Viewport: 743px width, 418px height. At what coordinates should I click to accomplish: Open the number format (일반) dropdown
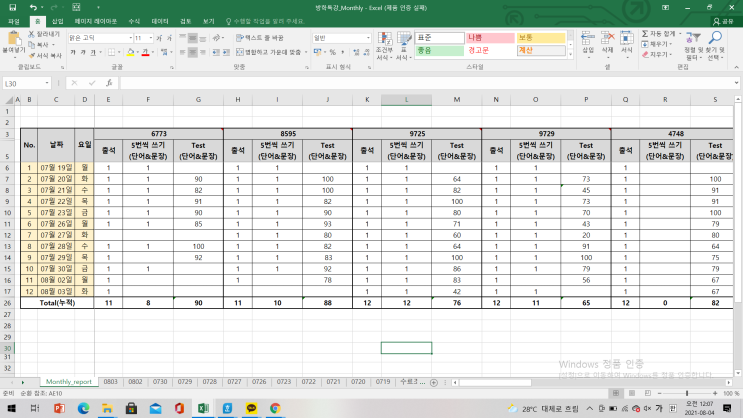(368, 38)
